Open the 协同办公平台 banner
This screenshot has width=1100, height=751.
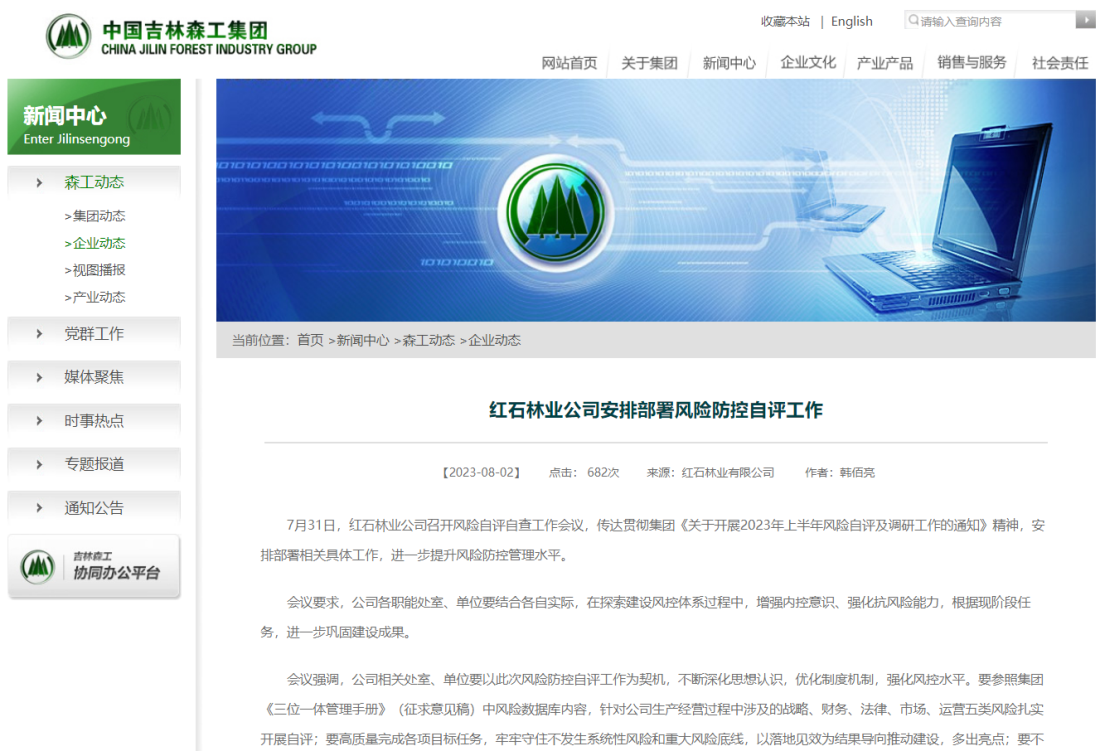pyautogui.click(x=94, y=567)
